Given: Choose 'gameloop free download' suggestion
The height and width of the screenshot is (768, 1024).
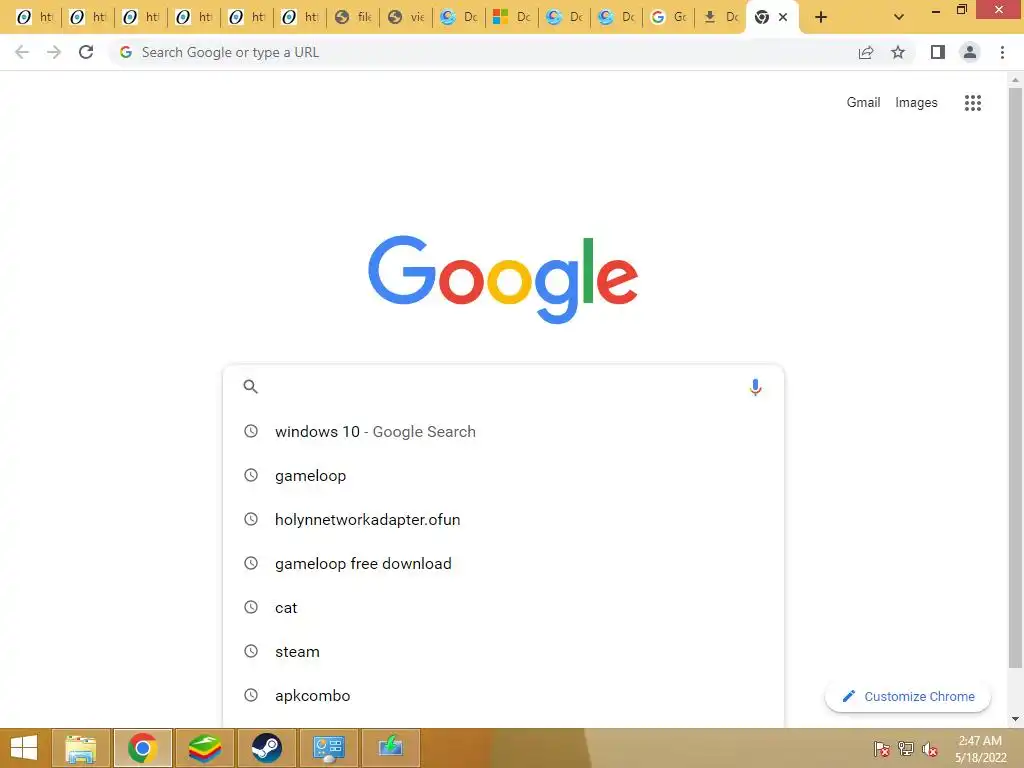Looking at the screenshot, I should [503, 564].
